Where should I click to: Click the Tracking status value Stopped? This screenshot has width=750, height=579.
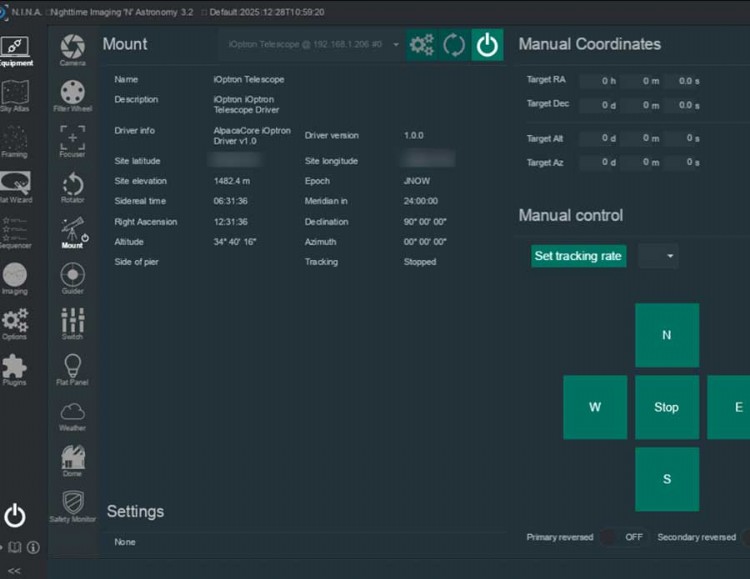pos(420,262)
